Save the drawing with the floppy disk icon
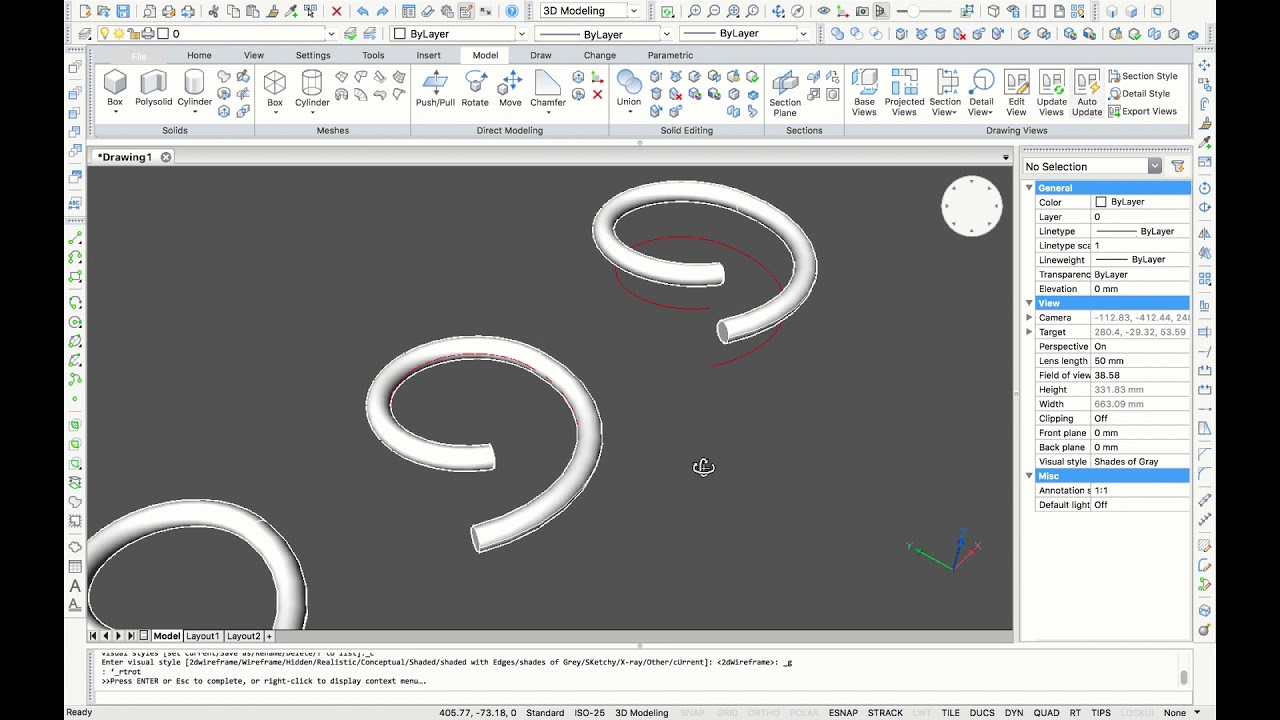This screenshot has width=1280, height=720. click(123, 11)
